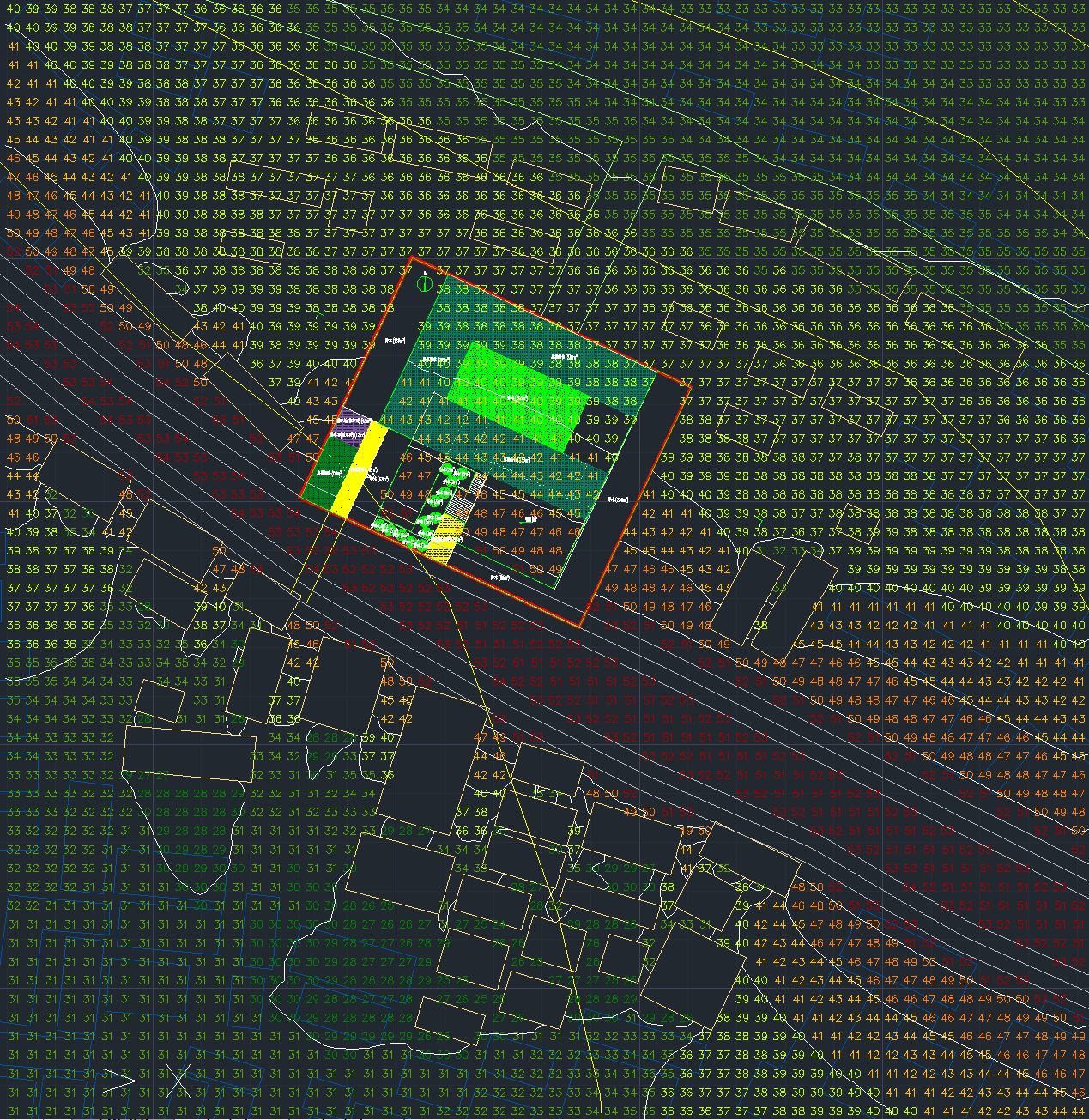Click the green north arrow circle symbol
This screenshot has height=1120, width=1089.
click(x=423, y=282)
